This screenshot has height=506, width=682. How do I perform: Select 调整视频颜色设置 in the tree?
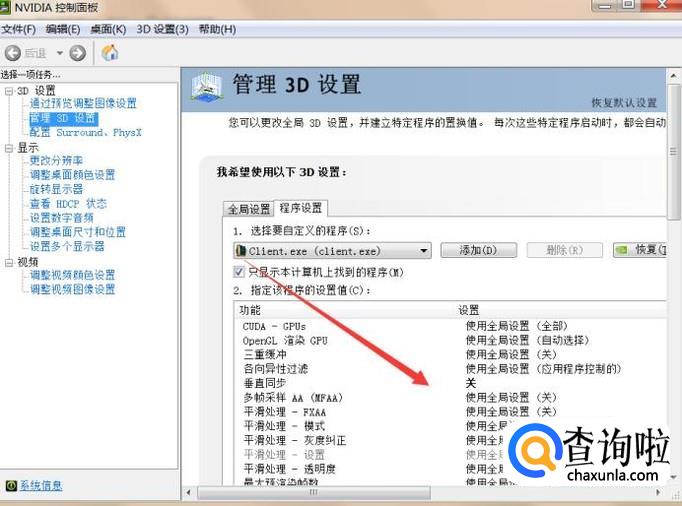[x=72, y=275]
